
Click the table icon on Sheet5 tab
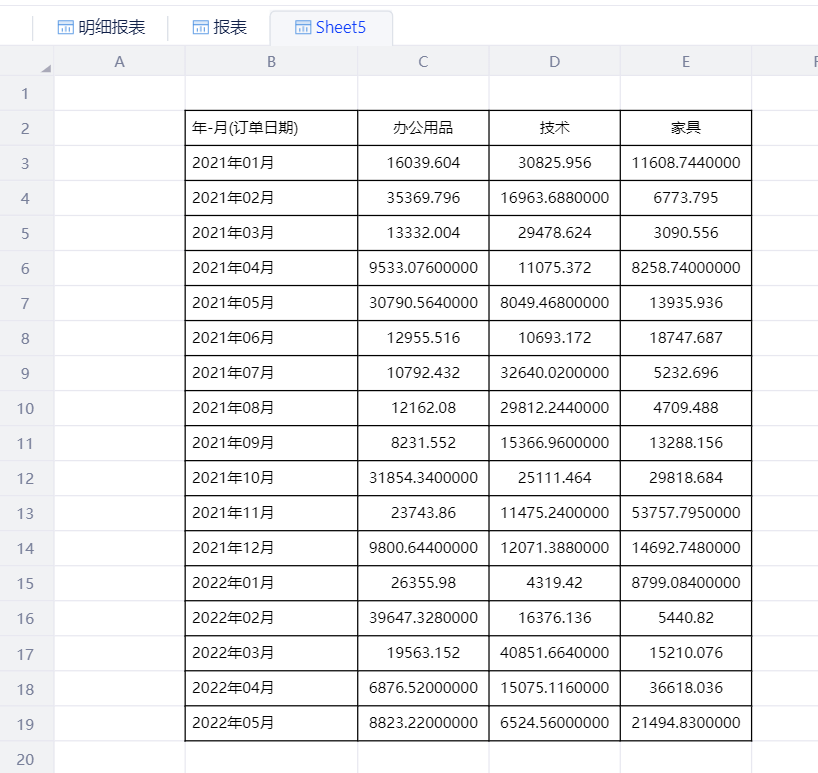(303, 28)
